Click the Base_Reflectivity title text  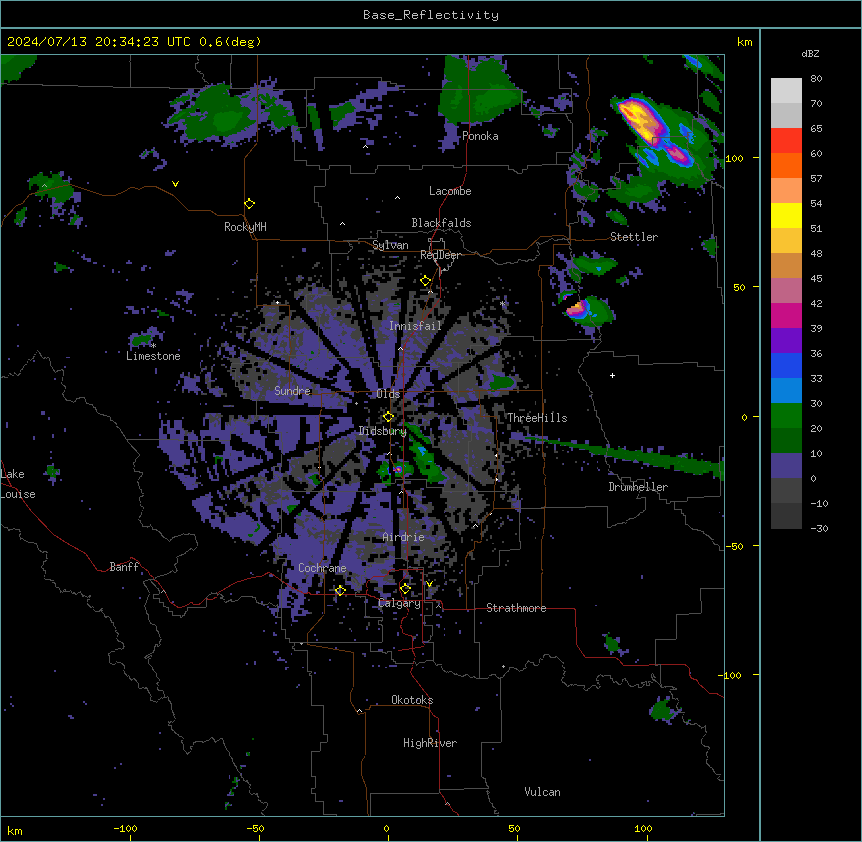pos(431,15)
